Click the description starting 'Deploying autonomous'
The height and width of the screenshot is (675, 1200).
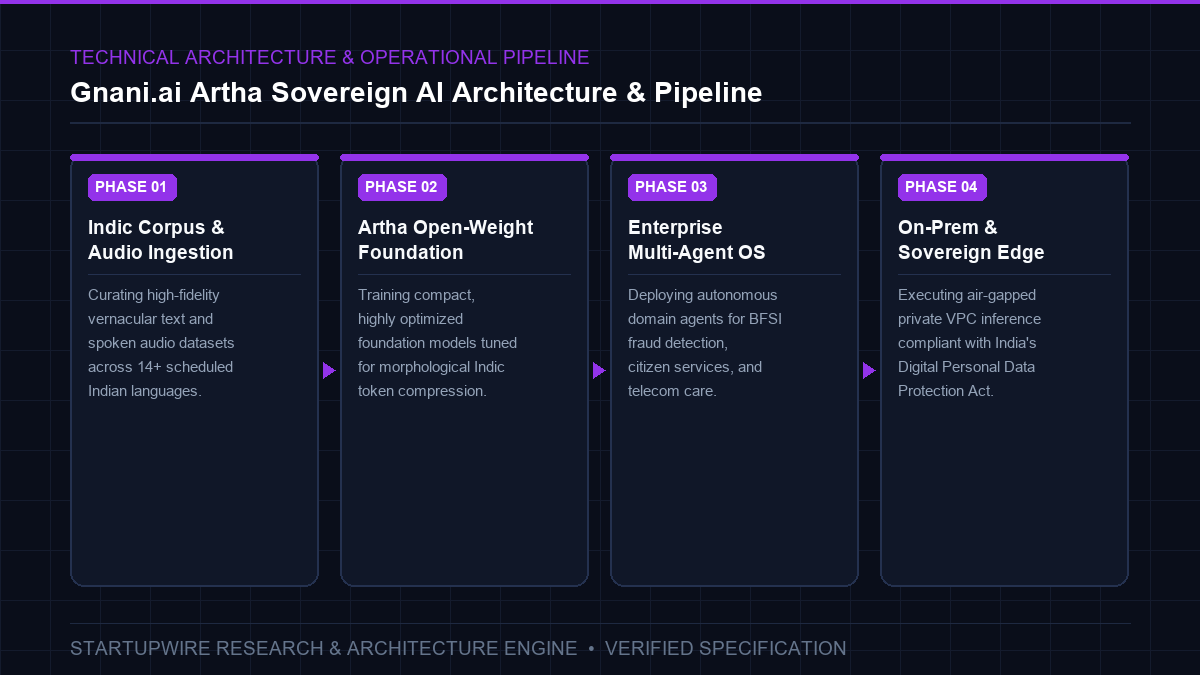tap(703, 343)
